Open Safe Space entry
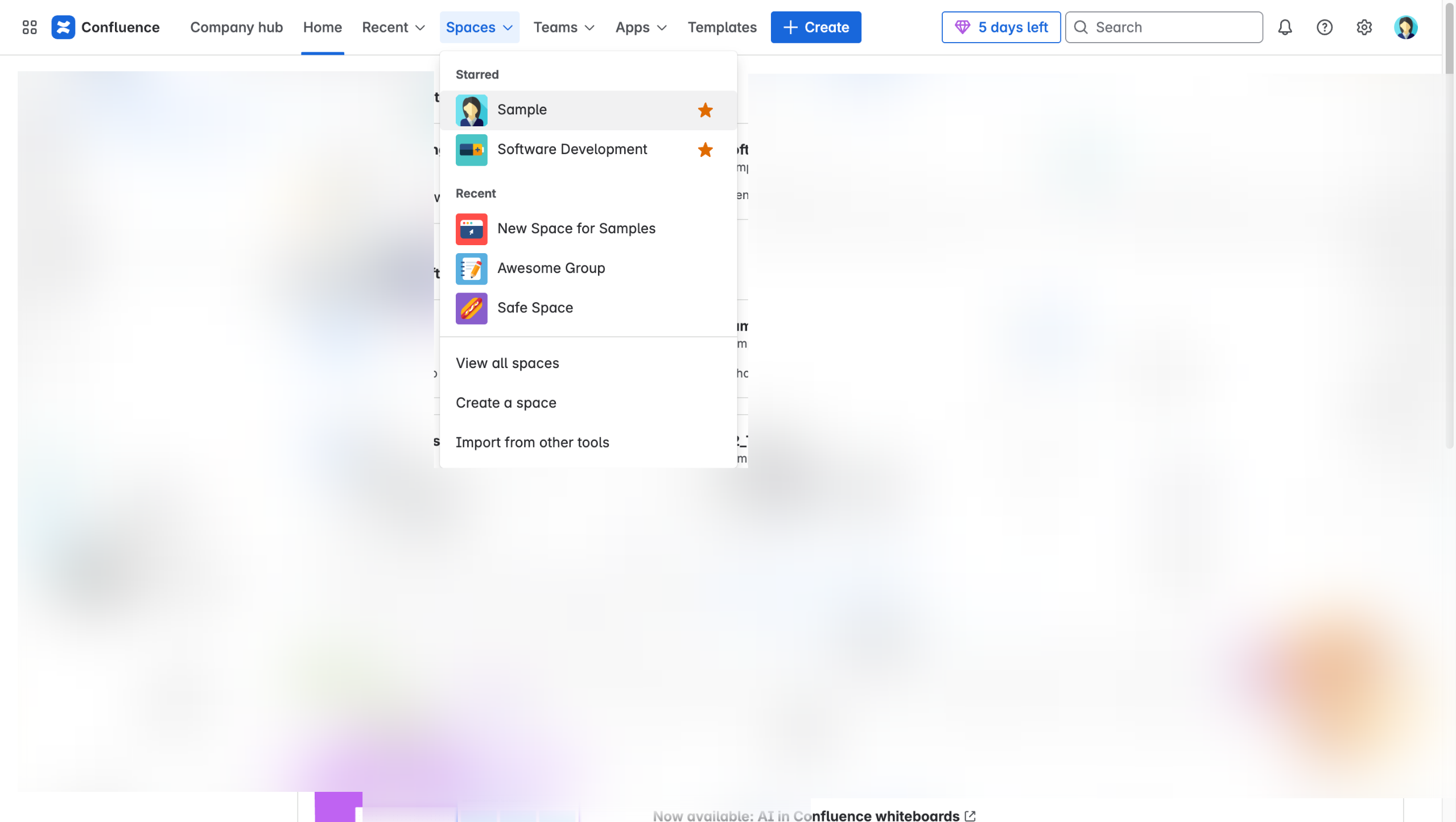1456x822 pixels. tap(588, 308)
